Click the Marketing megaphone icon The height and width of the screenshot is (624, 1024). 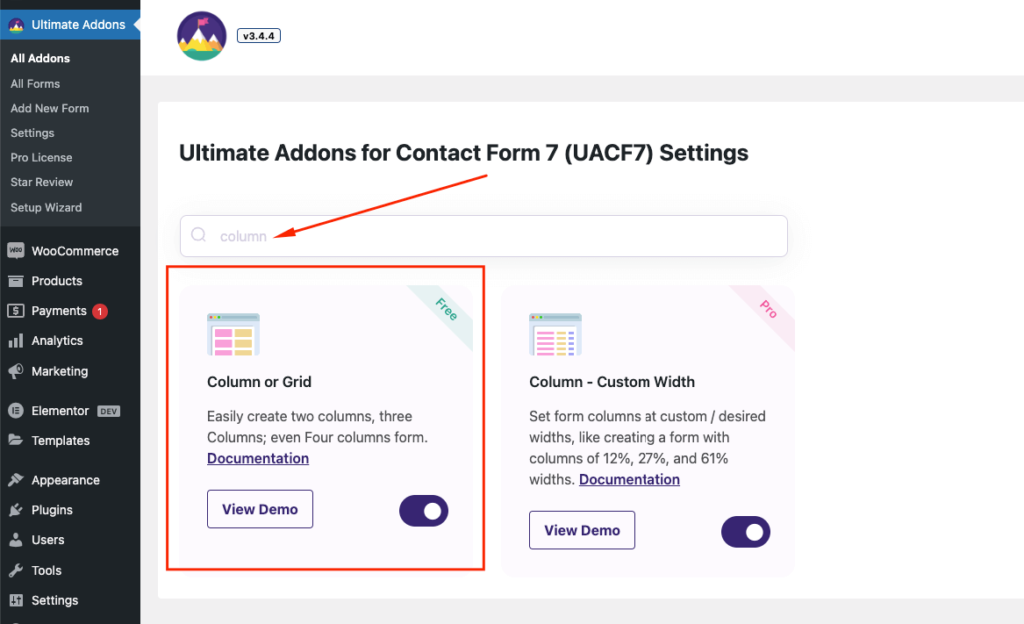click(x=15, y=371)
